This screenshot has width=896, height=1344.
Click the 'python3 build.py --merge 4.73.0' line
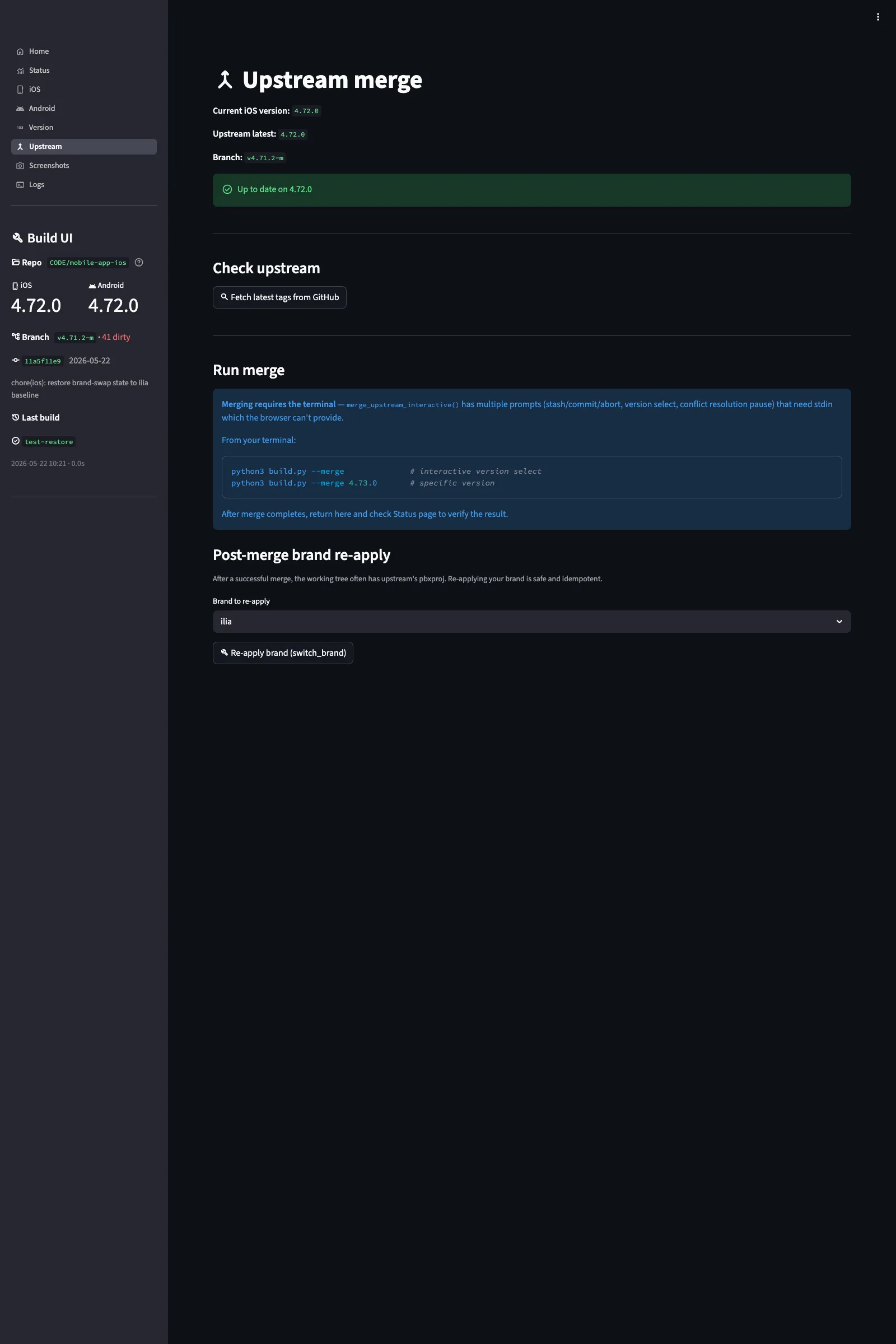click(x=304, y=483)
